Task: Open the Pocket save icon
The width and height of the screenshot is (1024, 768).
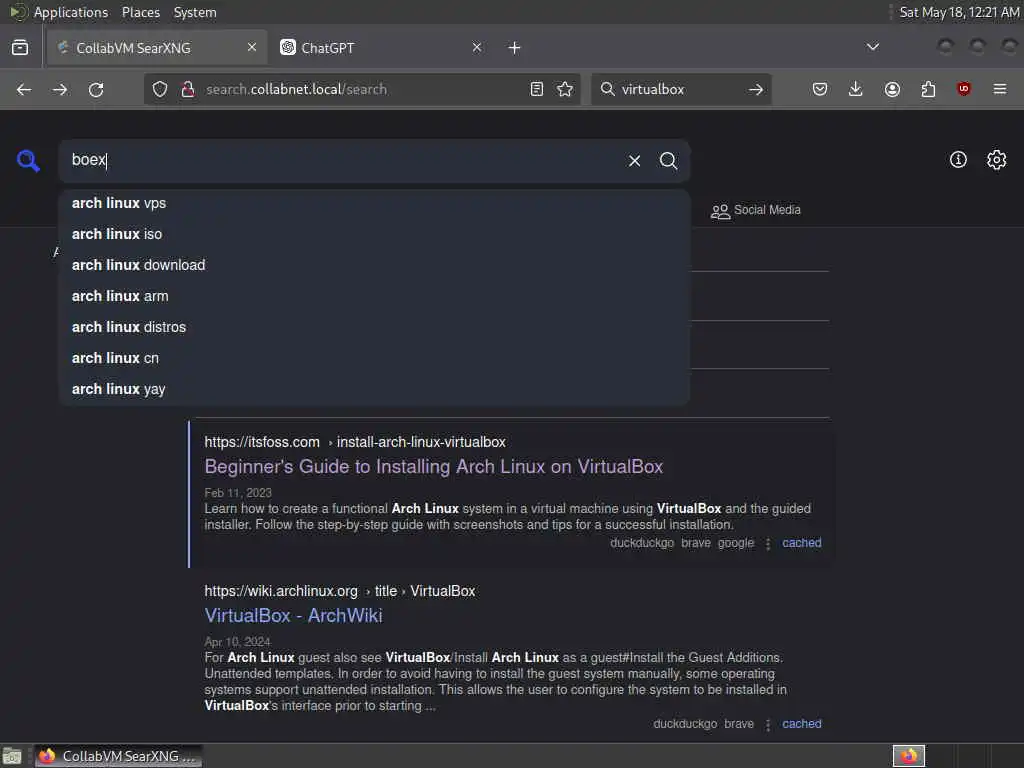Action: click(x=820, y=89)
